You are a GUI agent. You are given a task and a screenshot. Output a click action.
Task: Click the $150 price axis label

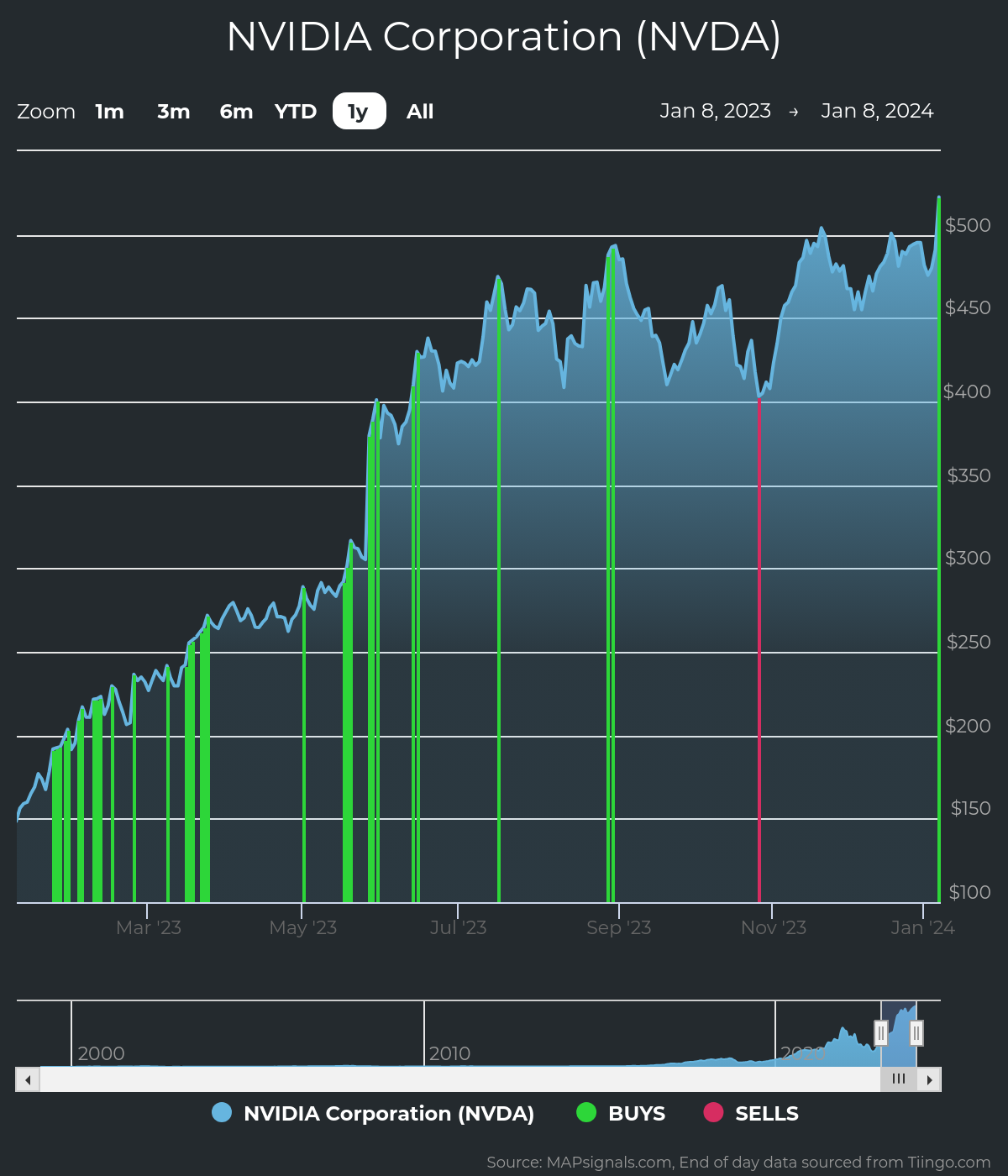click(970, 808)
